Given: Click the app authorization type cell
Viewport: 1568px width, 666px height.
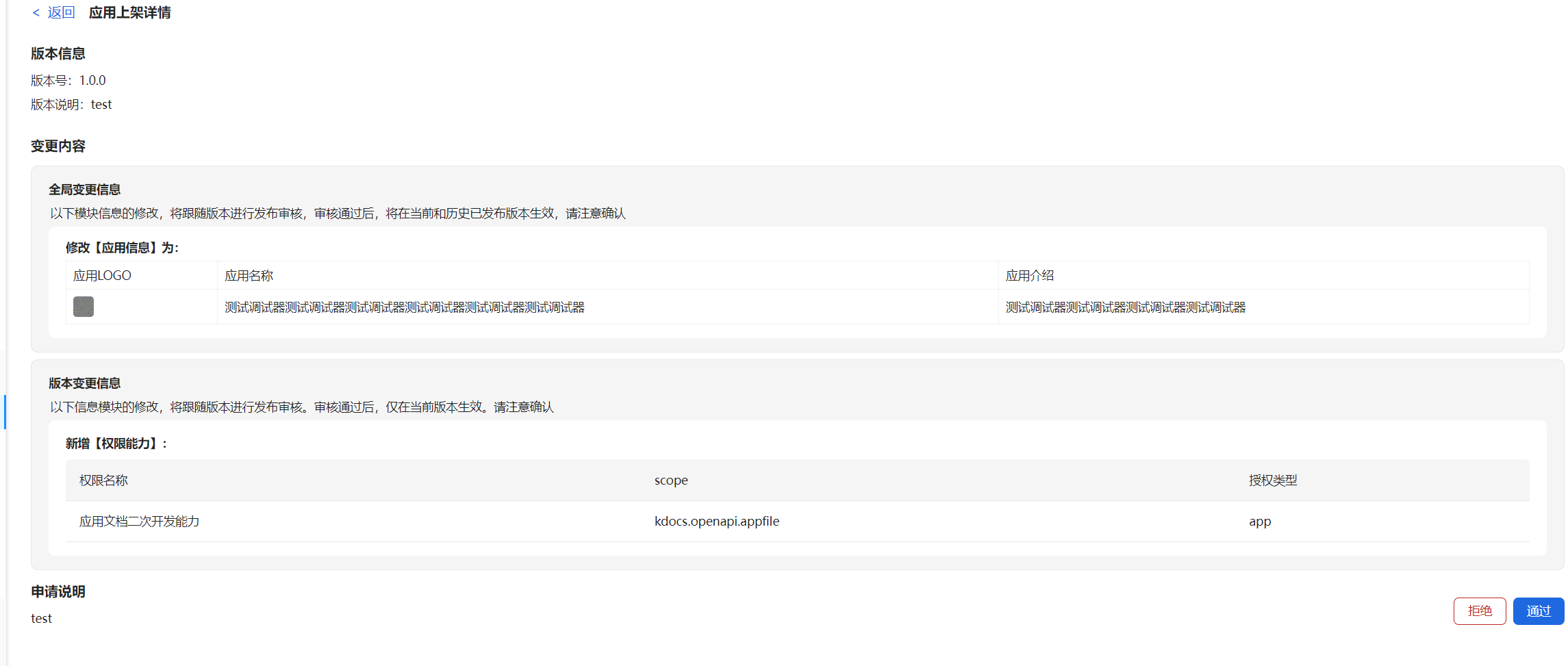Looking at the screenshot, I should pos(1259,522).
